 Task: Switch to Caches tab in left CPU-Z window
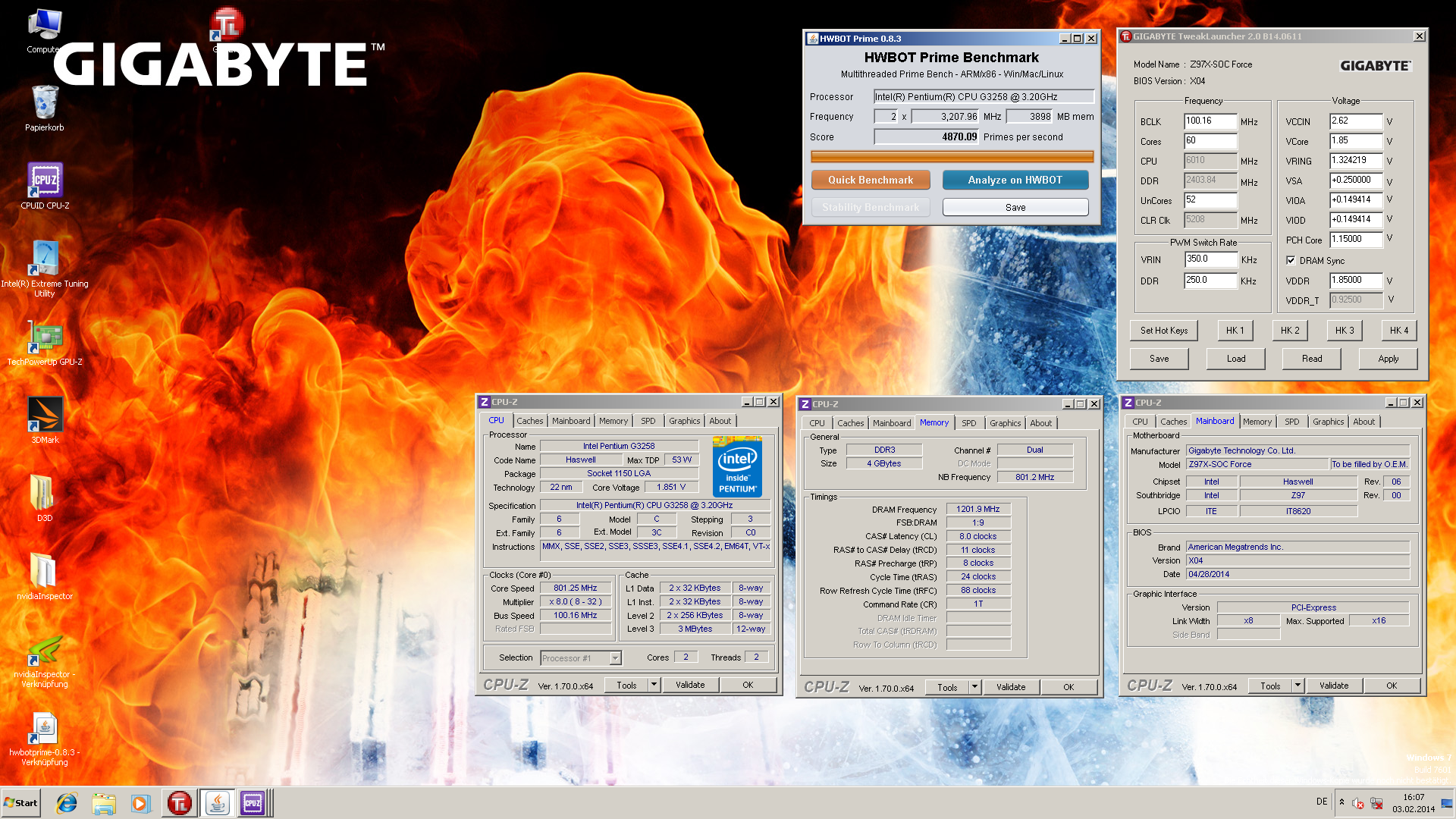click(x=529, y=421)
